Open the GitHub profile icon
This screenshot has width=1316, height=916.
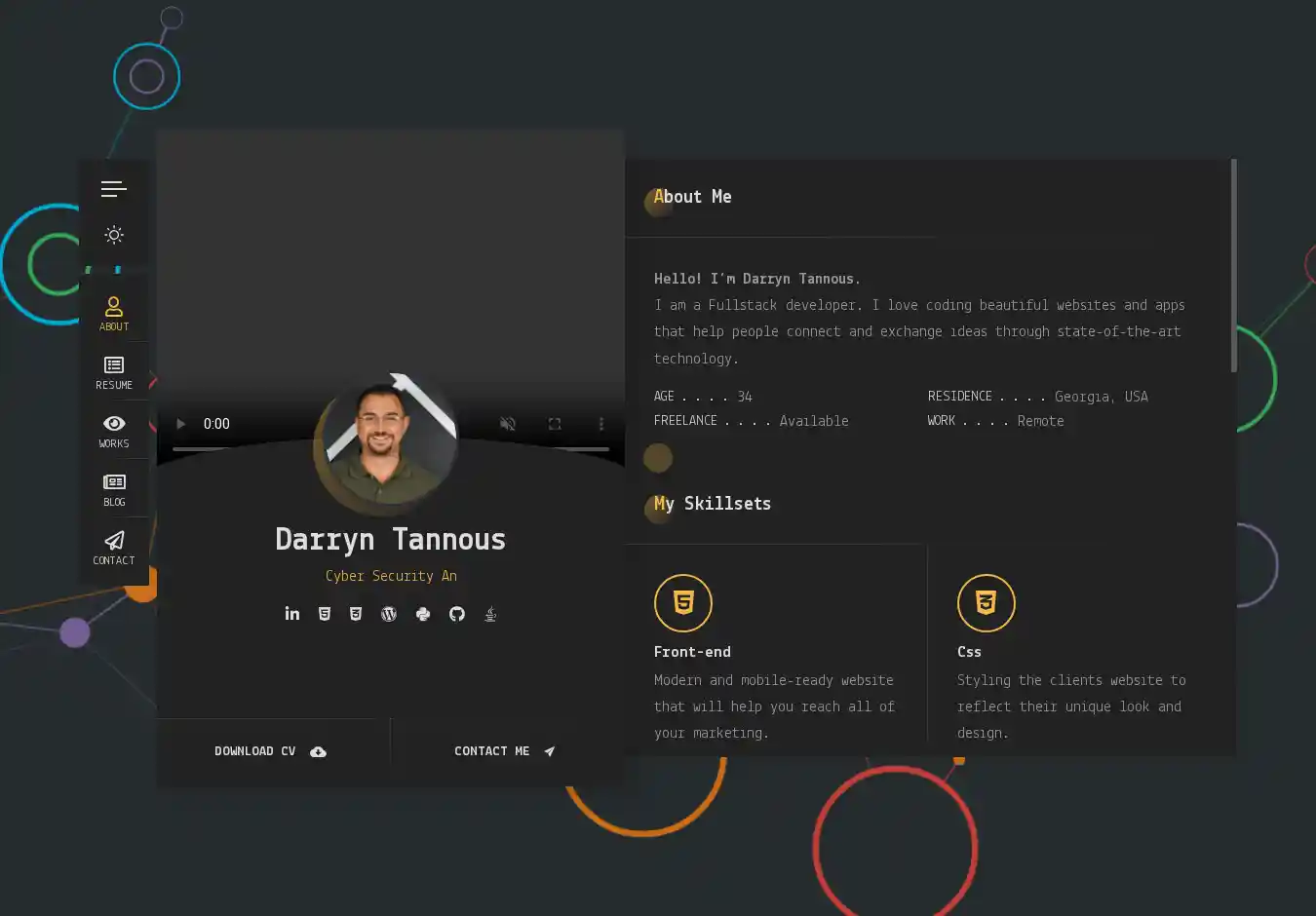(457, 614)
